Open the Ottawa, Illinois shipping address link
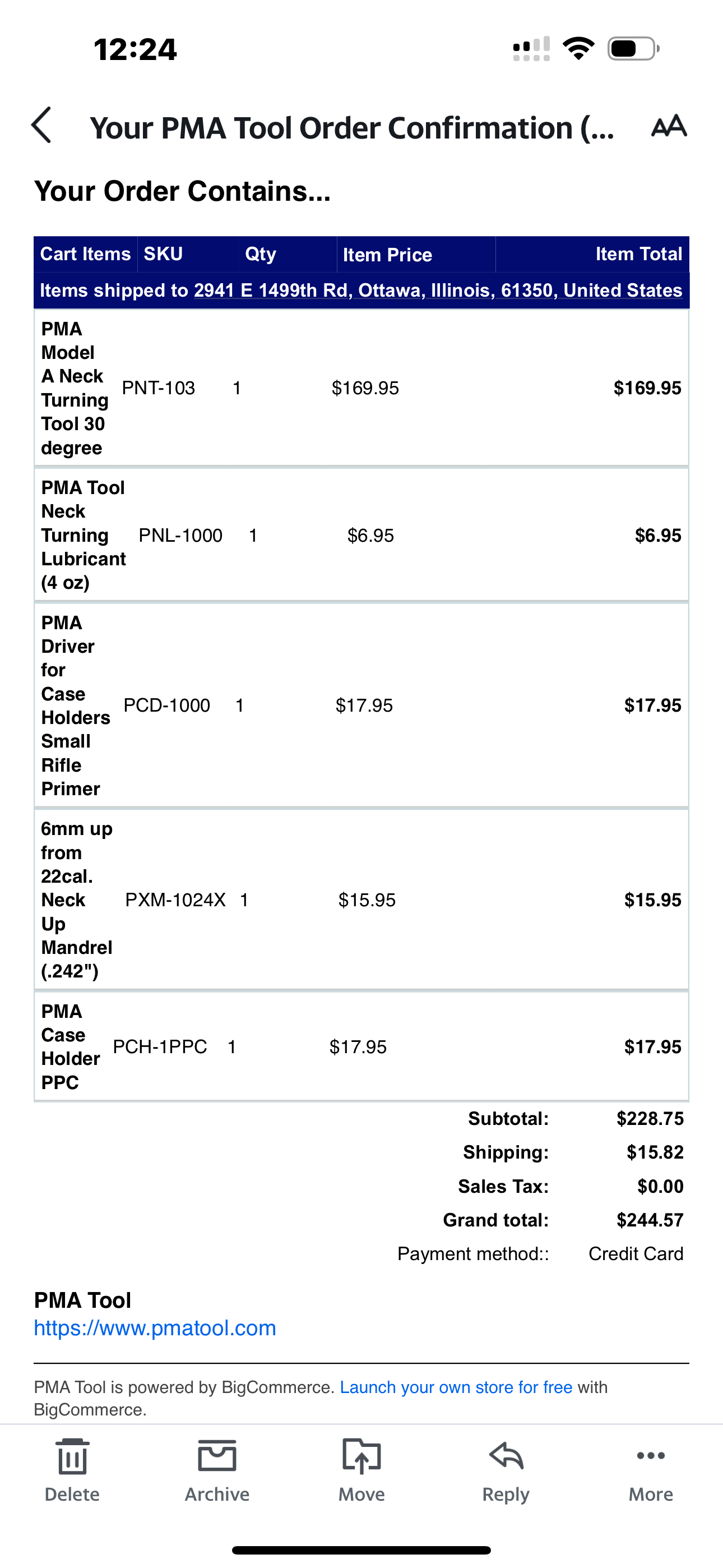The width and height of the screenshot is (723, 1568). 438,290
